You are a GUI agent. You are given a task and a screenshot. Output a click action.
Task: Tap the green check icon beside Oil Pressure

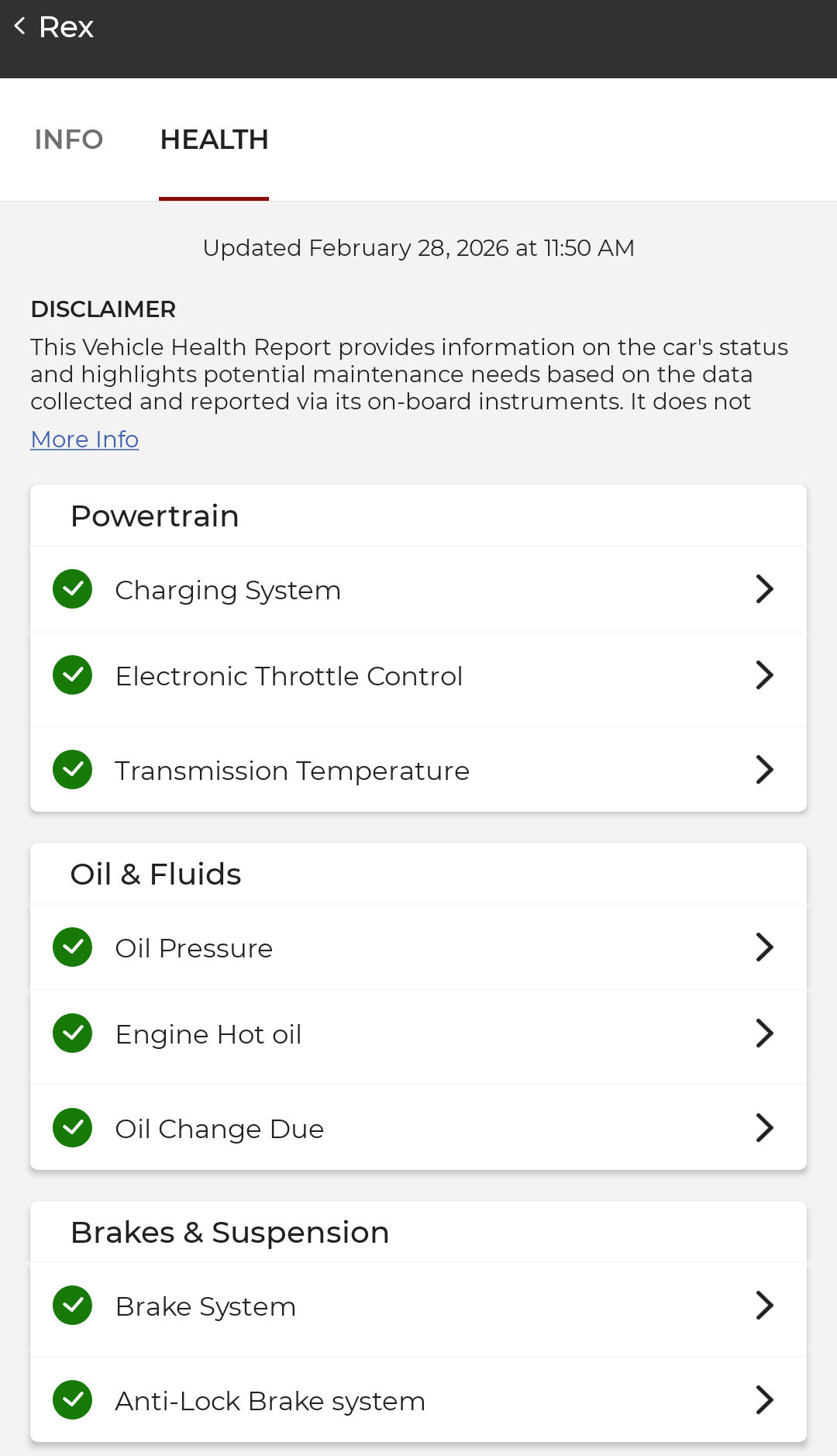click(73, 947)
